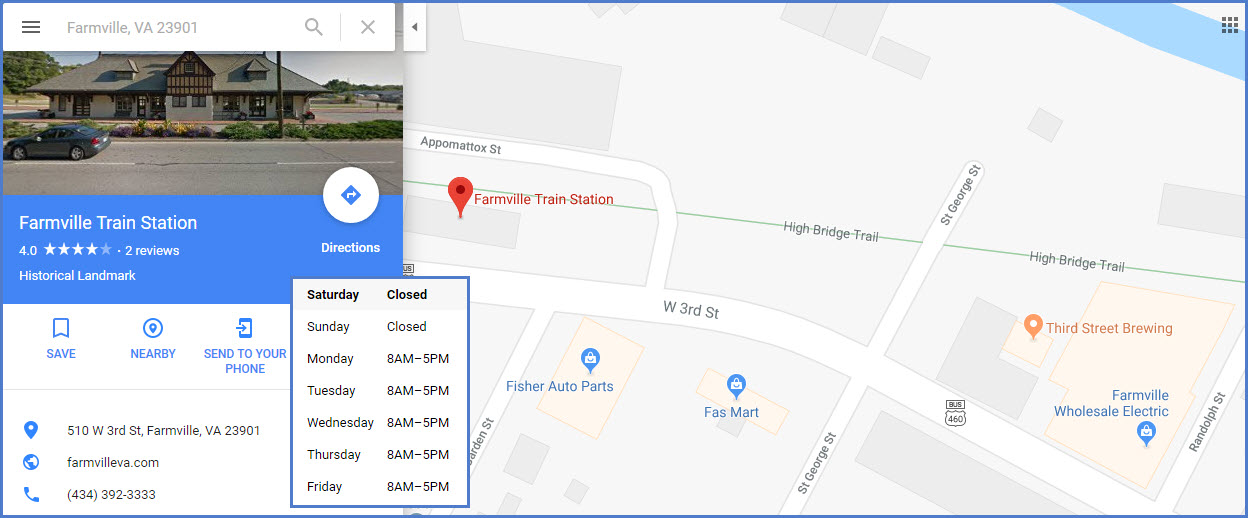
Task: Search Nearby places icon
Action: (153, 338)
